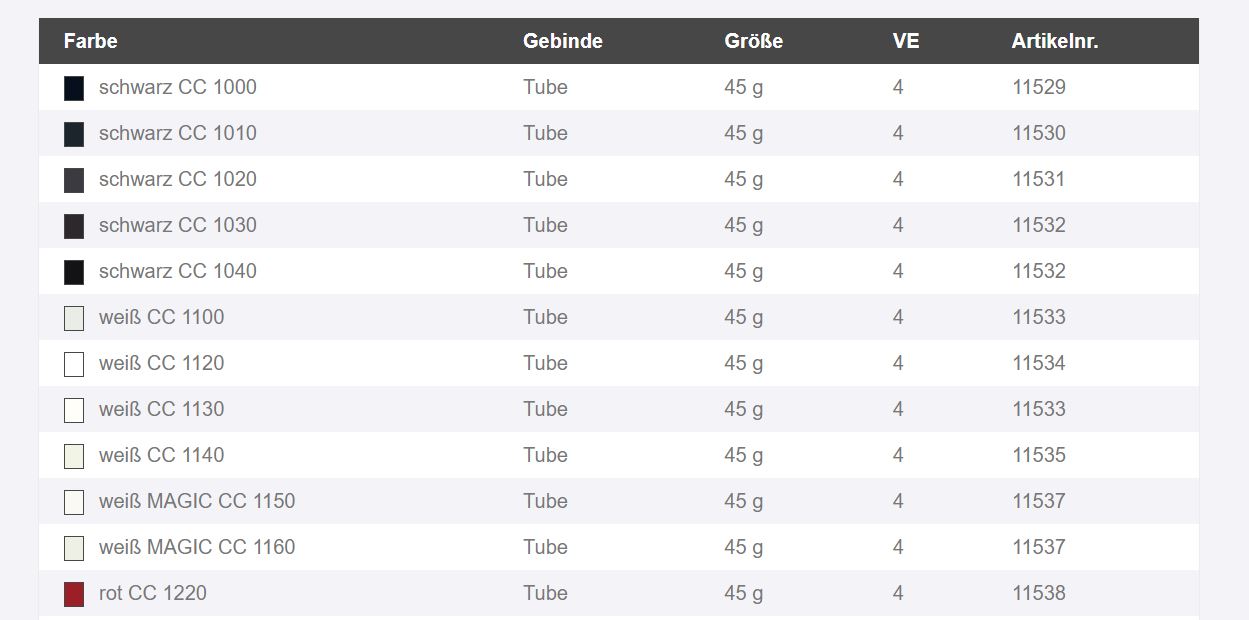This screenshot has height=620, width=1249.
Task: Select the weiß MAGIC CC 1160 label
Action: (197, 547)
